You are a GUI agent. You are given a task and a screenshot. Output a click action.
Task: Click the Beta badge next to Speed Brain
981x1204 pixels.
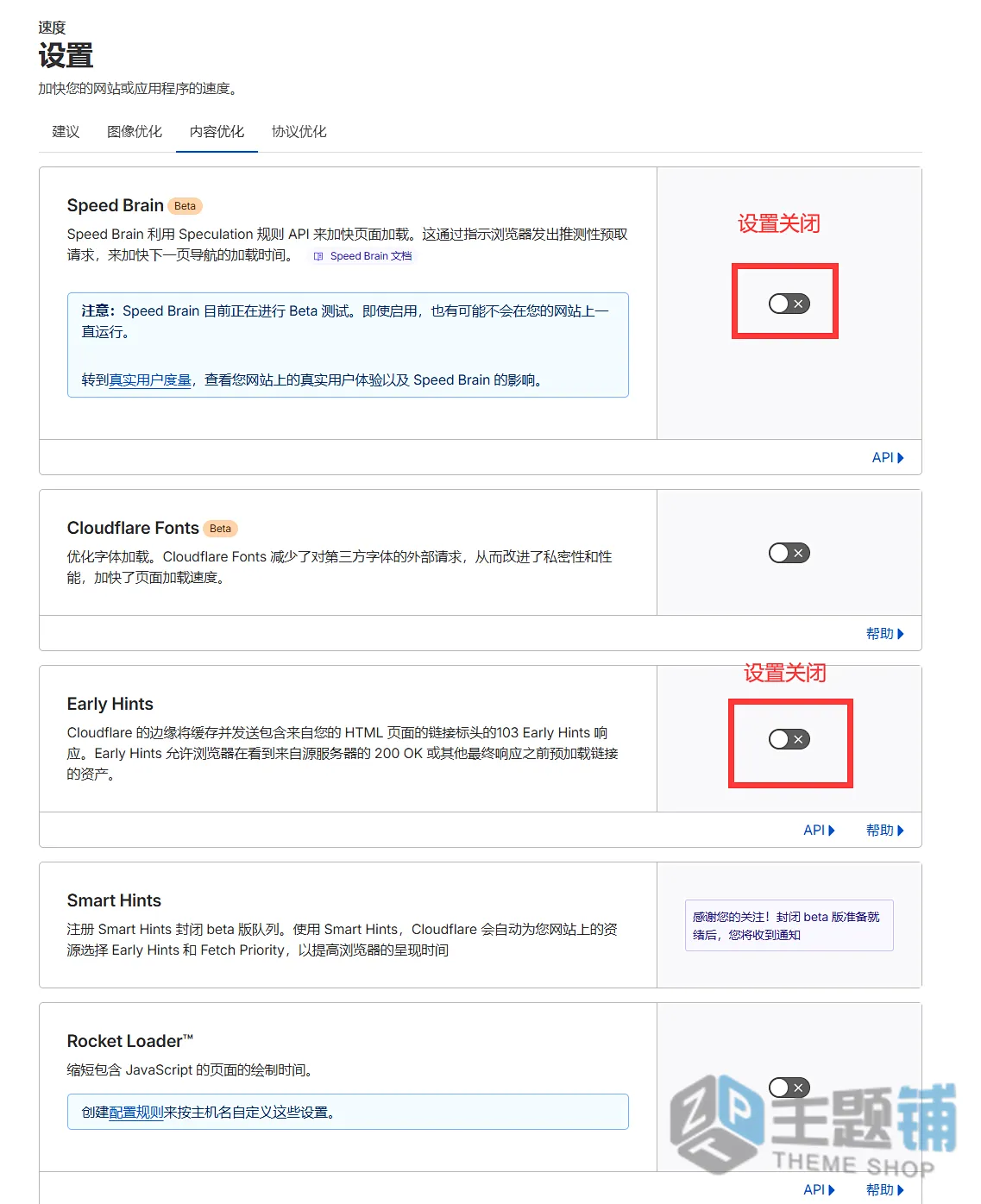pyautogui.click(x=185, y=206)
